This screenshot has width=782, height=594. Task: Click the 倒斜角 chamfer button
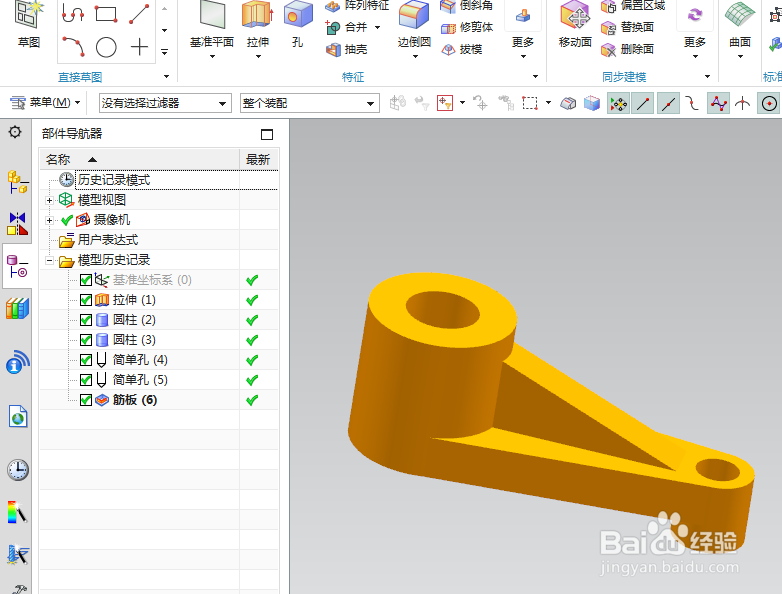point(467,5)
